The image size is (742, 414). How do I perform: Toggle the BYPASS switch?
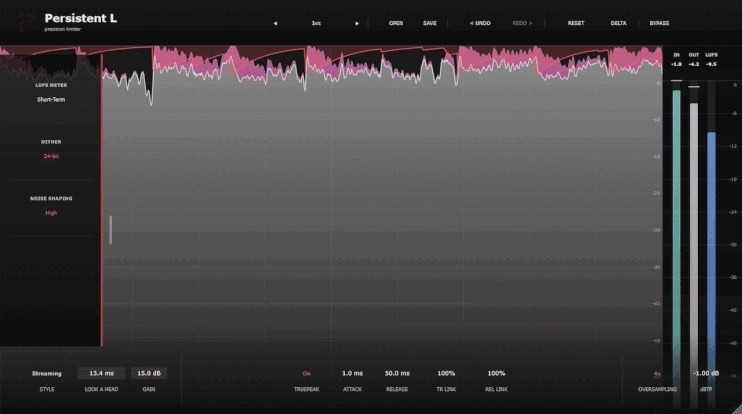pyautogui.click(x=659, y=23)
